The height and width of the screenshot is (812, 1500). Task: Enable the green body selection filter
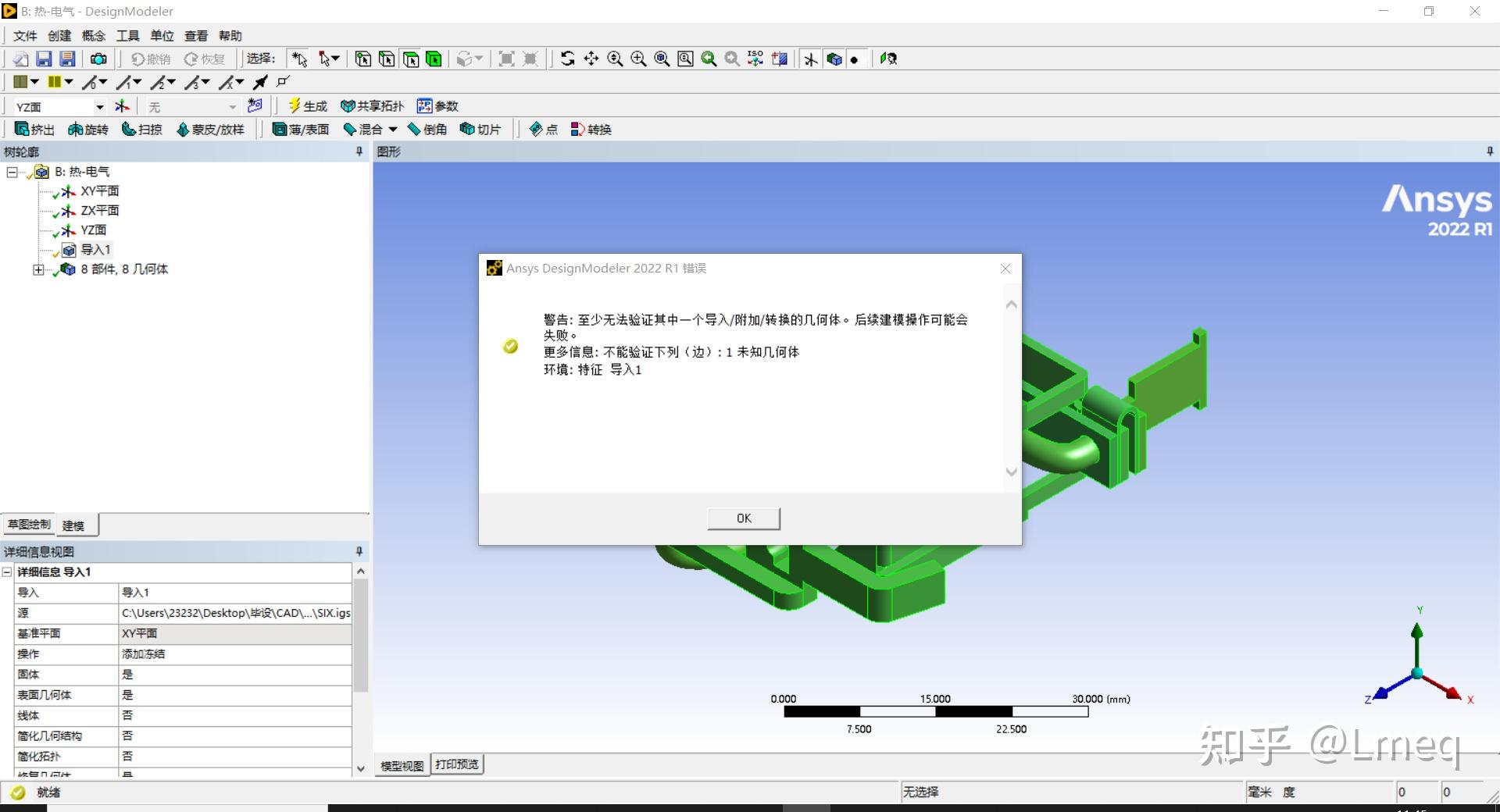(x=434, y=59)
